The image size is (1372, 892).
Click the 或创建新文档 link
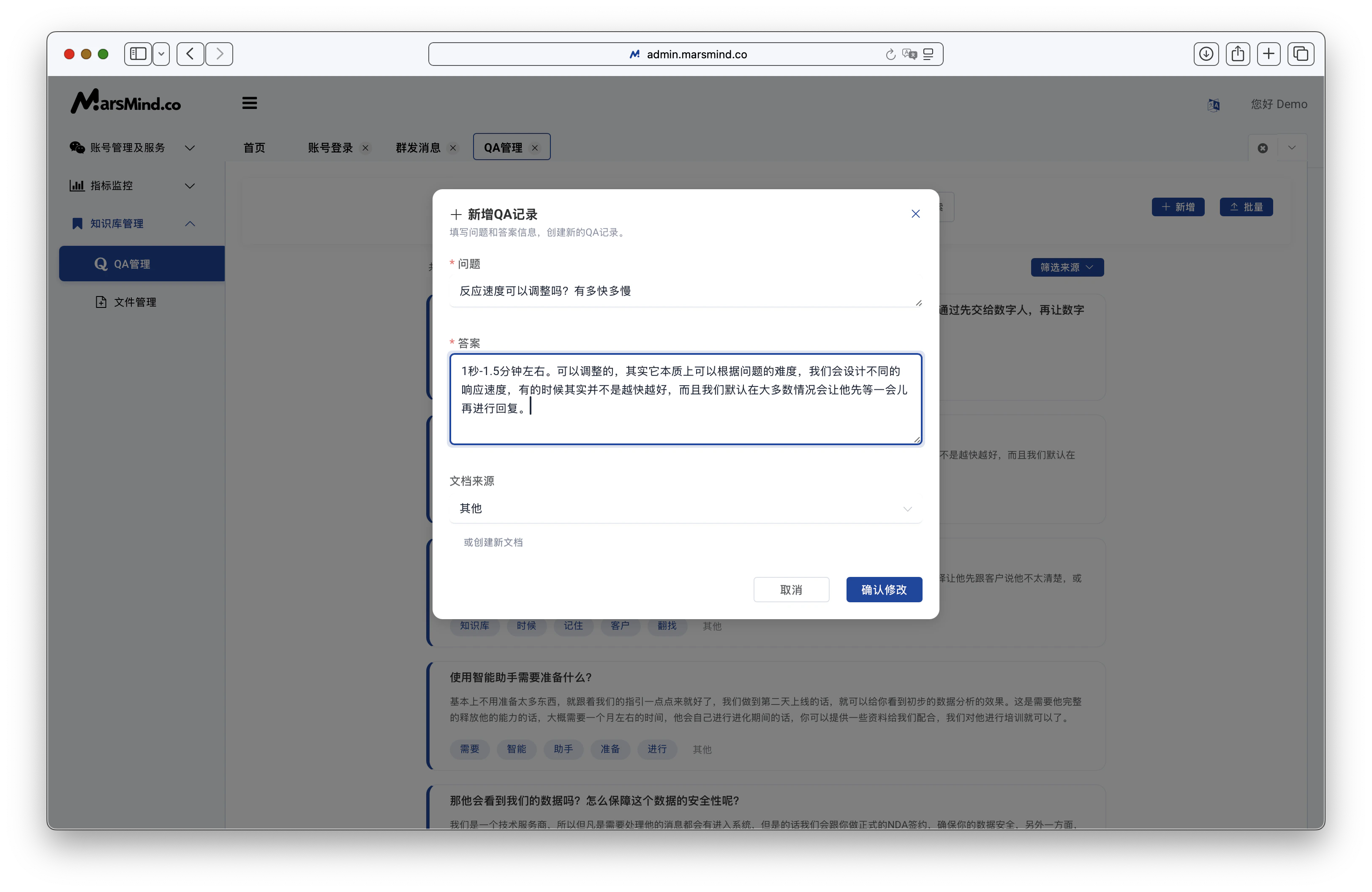coord(493,542)
